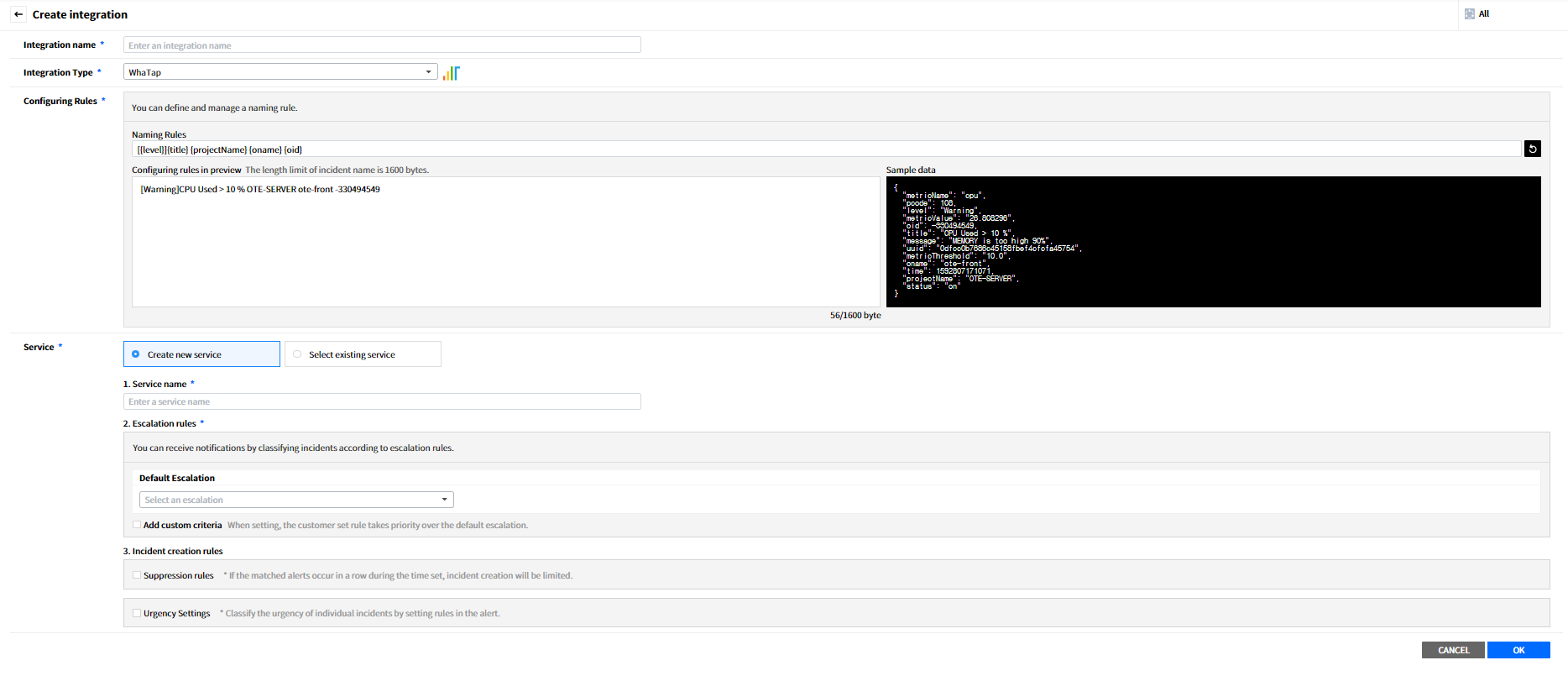Toggle the Urgency Settings checkbox

(x=137, y=613)
